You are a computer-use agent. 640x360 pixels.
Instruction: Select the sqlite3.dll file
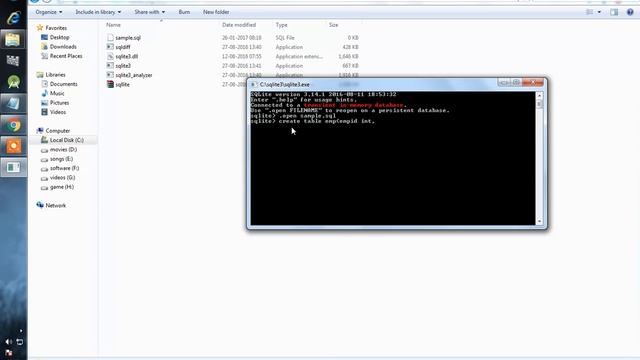click(x=122, y=56)
